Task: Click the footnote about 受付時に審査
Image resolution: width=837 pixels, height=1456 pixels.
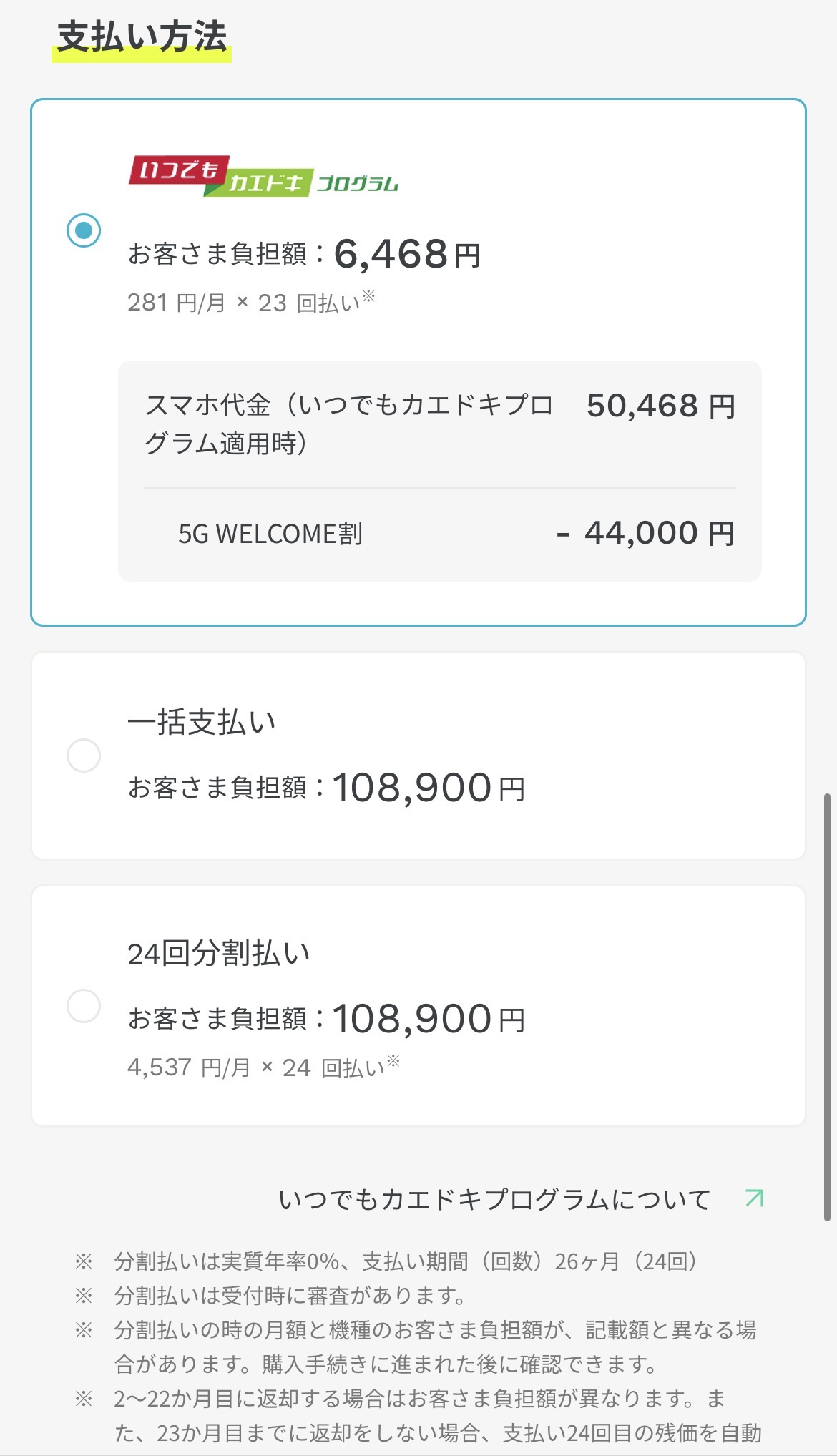Action: pos(290,1295)
